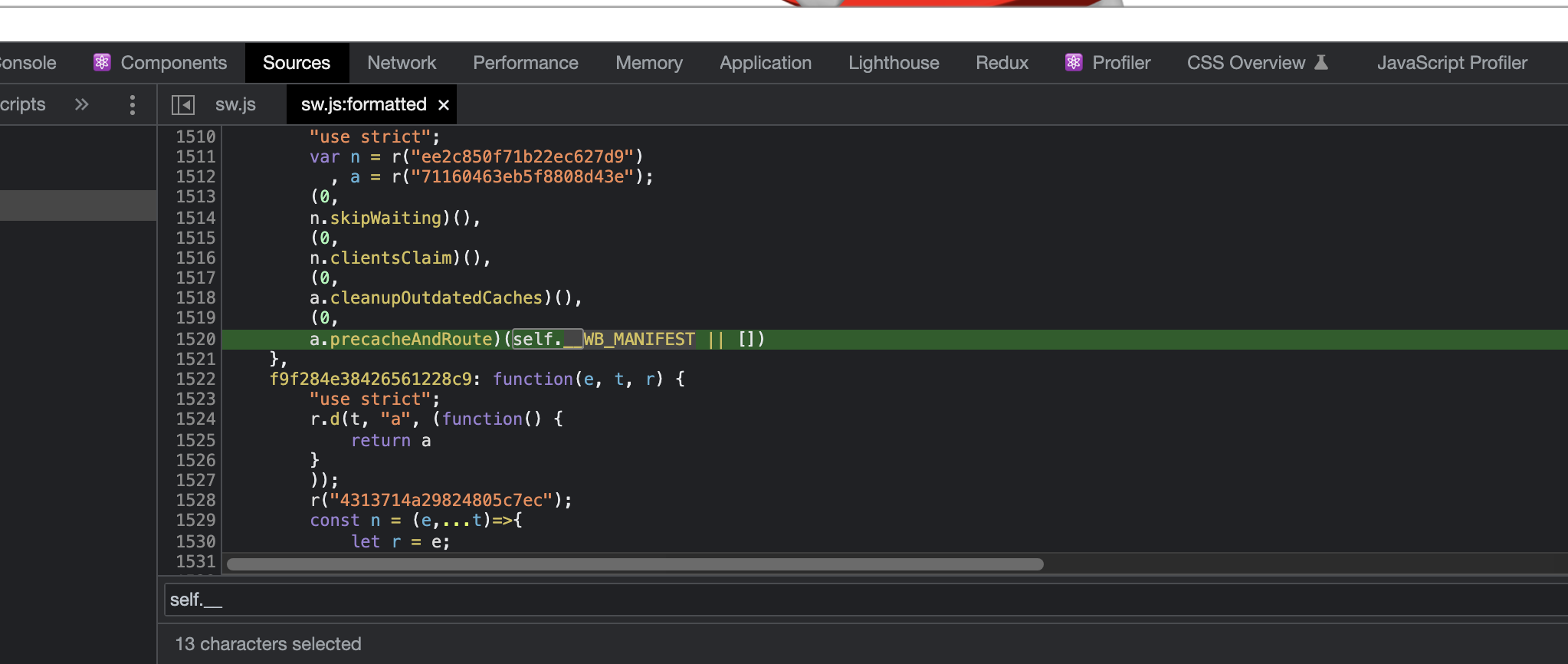Image resolution: width=1568 pixels, height=664 pixels.
Task: Click the "71160463eb5f8808d43e" string
Action: (523, 176)
